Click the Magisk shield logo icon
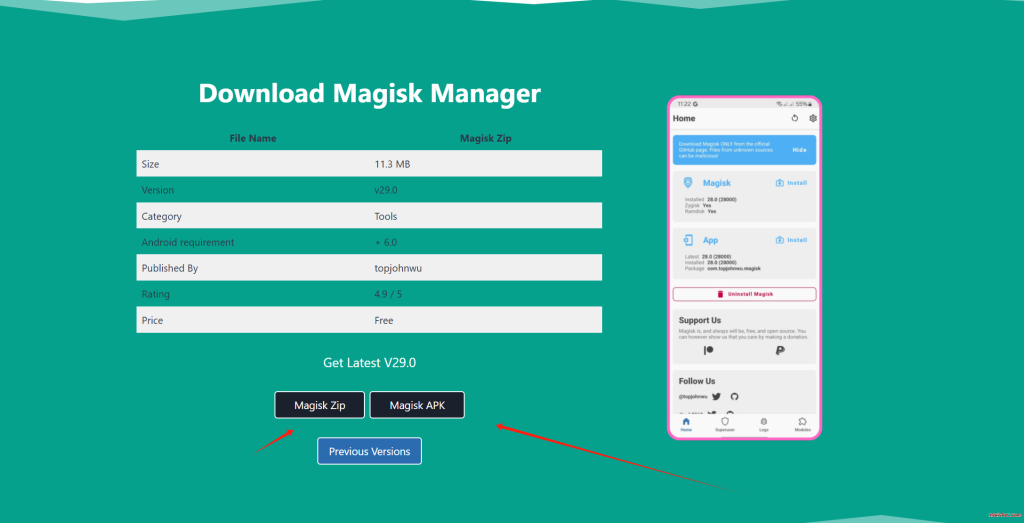The width and height of the screenshot is (1024, 523). (688, 183)
